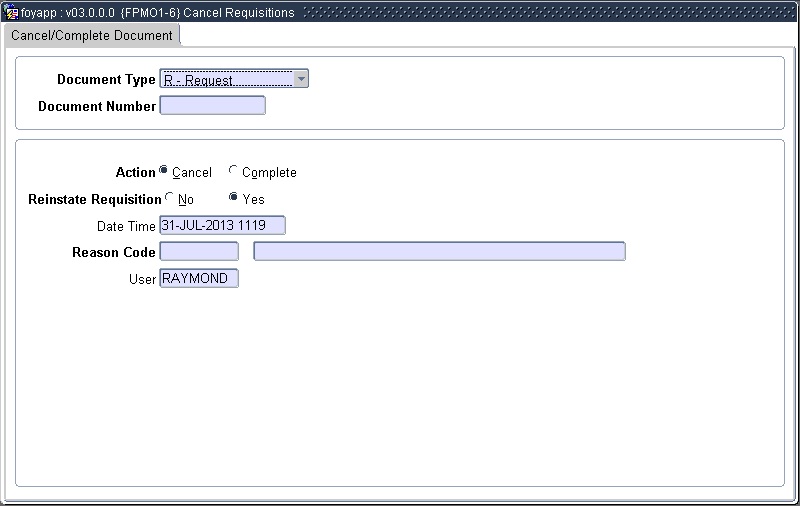The width and height of the screenshot is (800, 506).
Task: Click the Action label
Action: (x=135, y=172)
